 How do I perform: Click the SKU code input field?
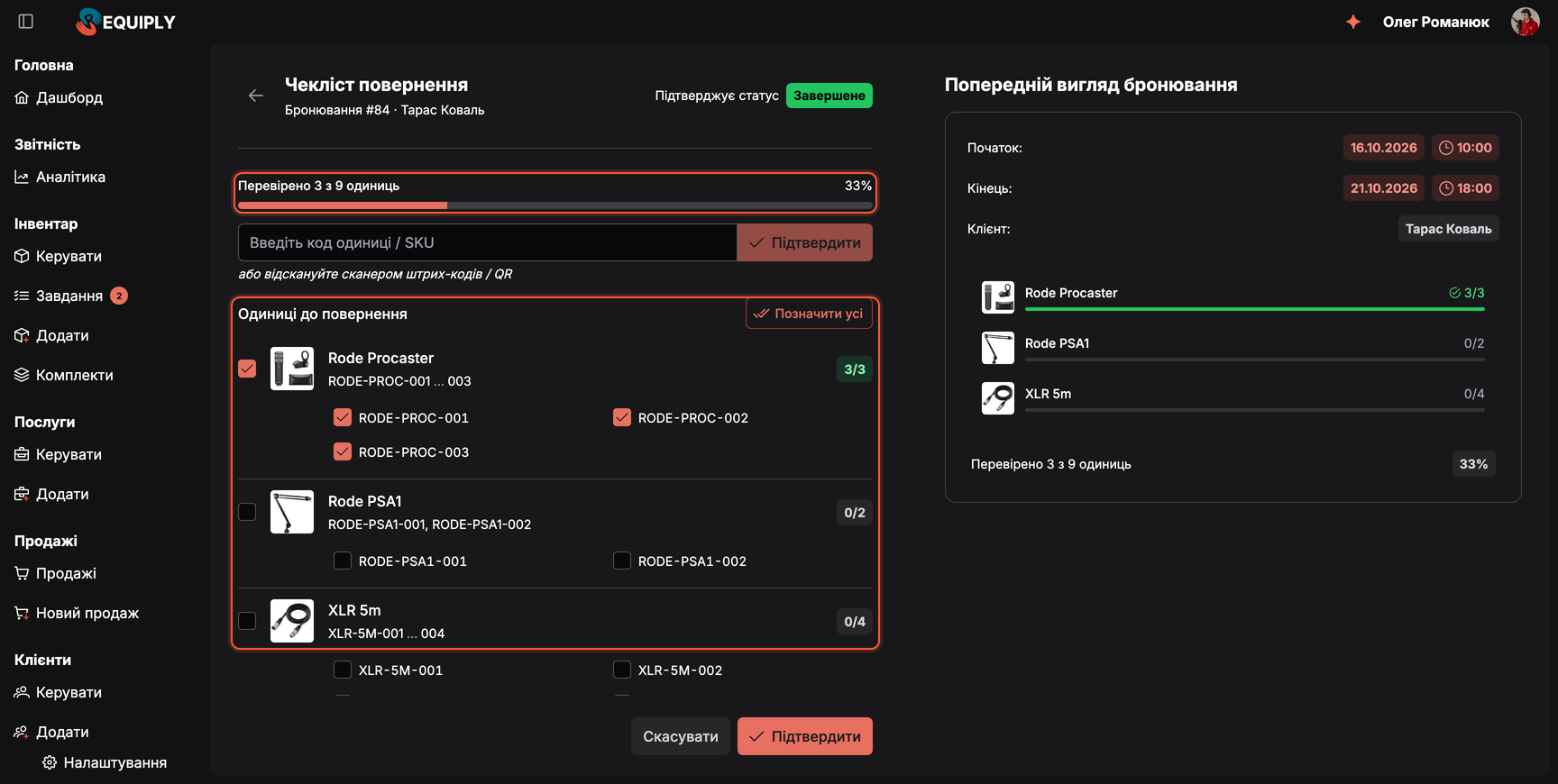pyautogui.click(x=488, y=242)
